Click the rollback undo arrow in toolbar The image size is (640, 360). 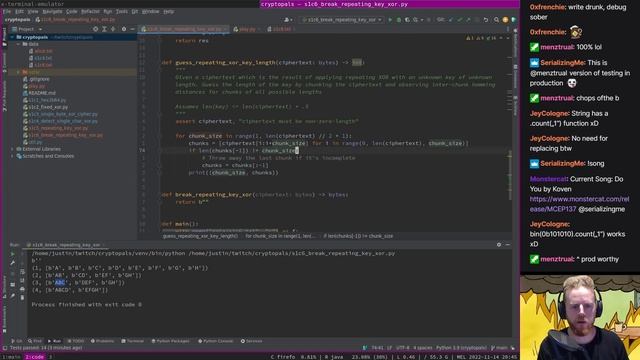click(486, 20)
